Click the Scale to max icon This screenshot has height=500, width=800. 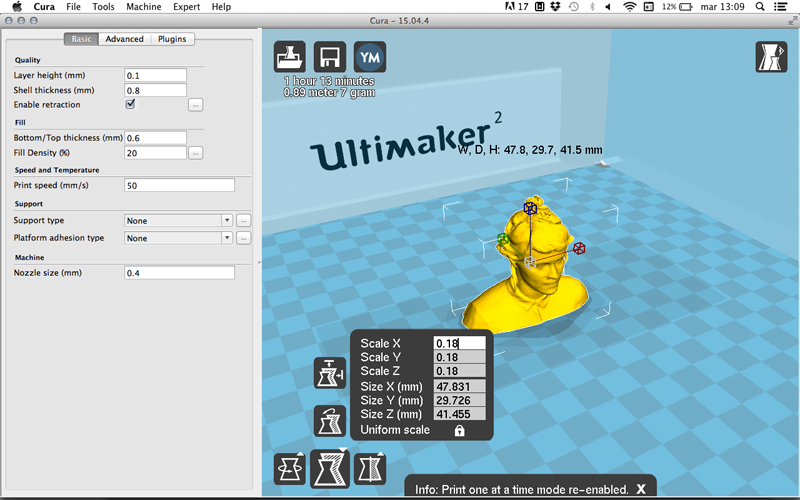tap(330, 373)
